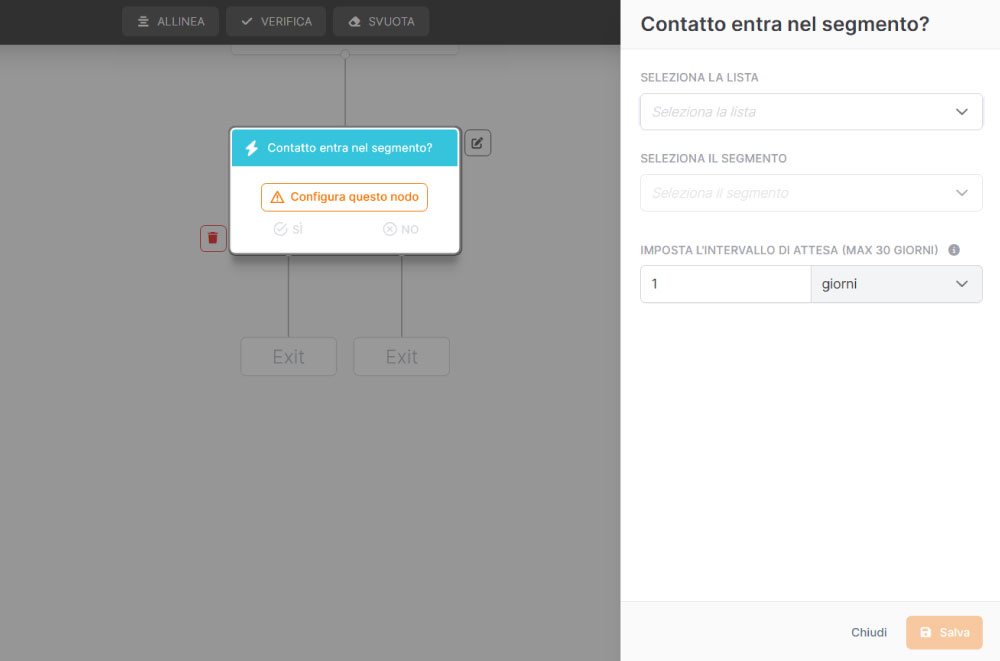Click the SÌ branch checkmark icon

tap(280, 229)
